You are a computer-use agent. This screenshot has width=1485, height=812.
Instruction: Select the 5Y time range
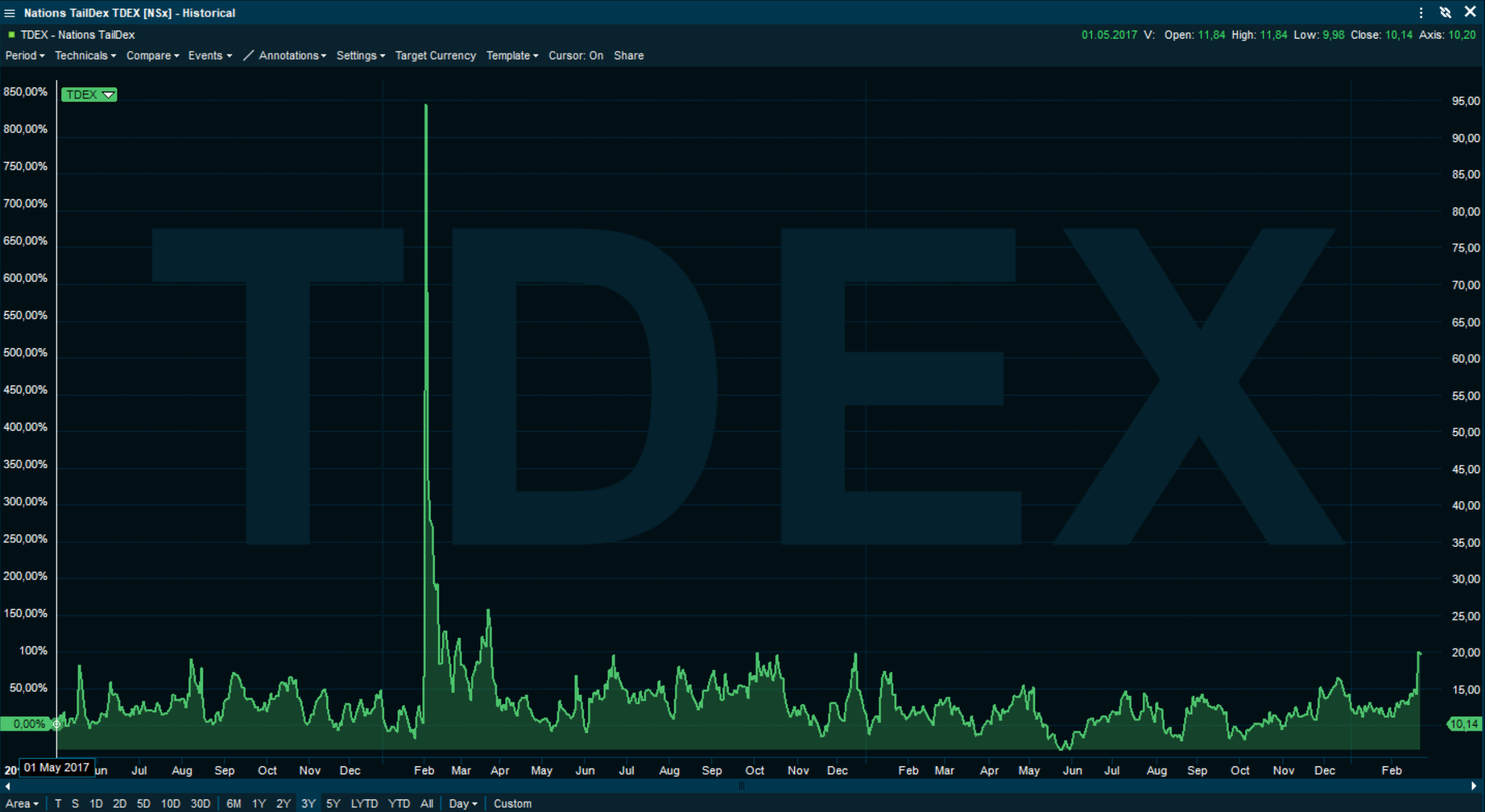pos(333,804)
